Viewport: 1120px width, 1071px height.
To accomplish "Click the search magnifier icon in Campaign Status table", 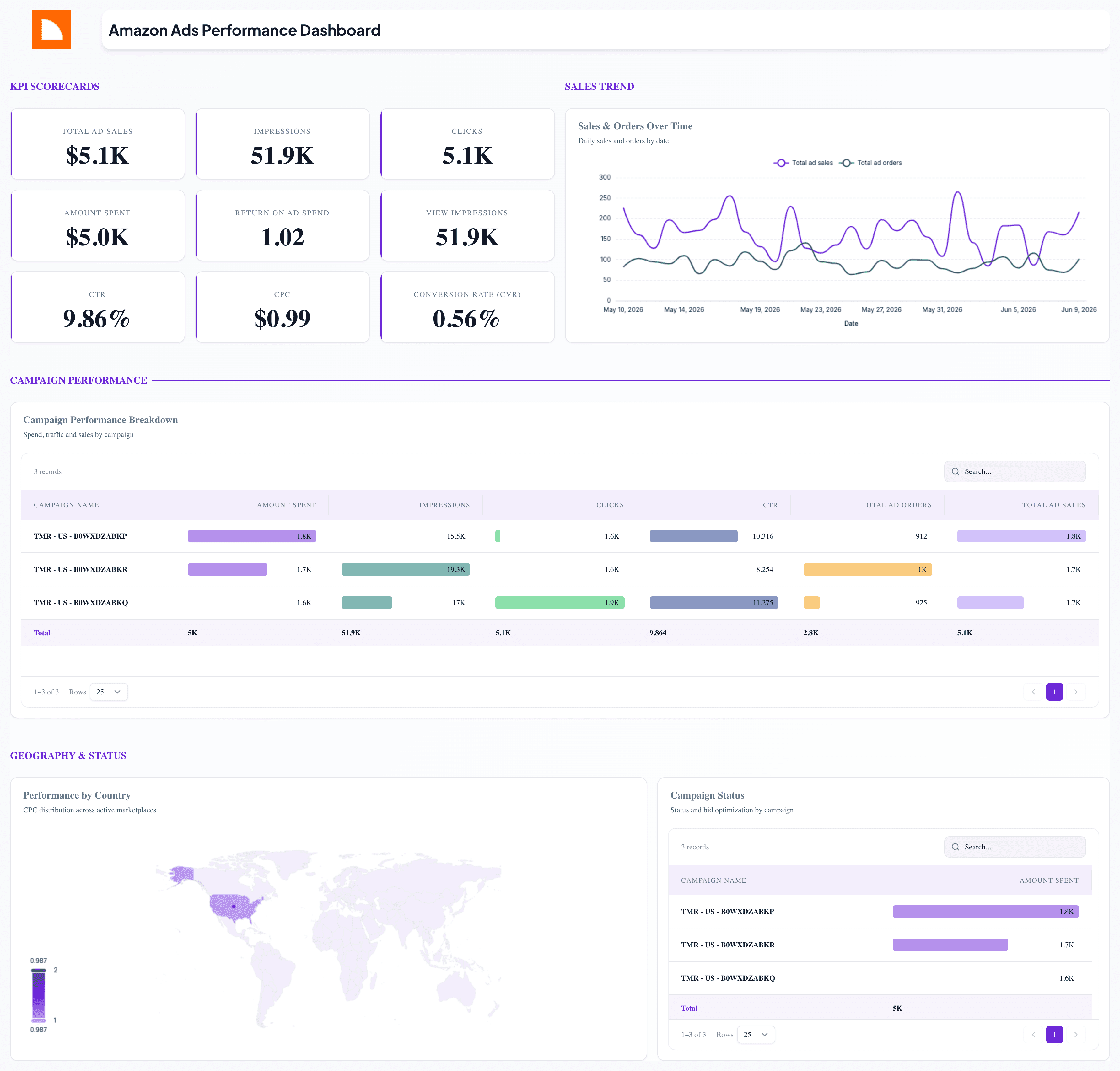I will point(955,847).
